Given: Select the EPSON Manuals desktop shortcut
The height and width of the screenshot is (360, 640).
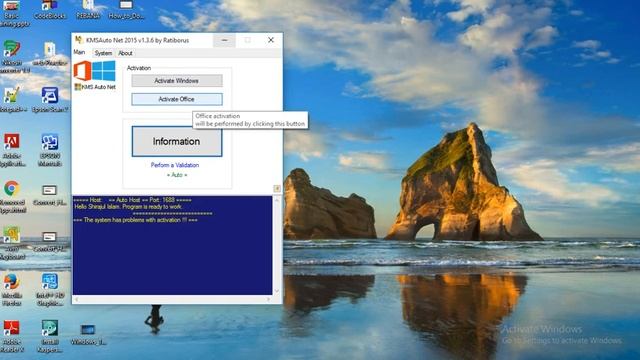Looking at the screenshot, I should pos(50,150).
